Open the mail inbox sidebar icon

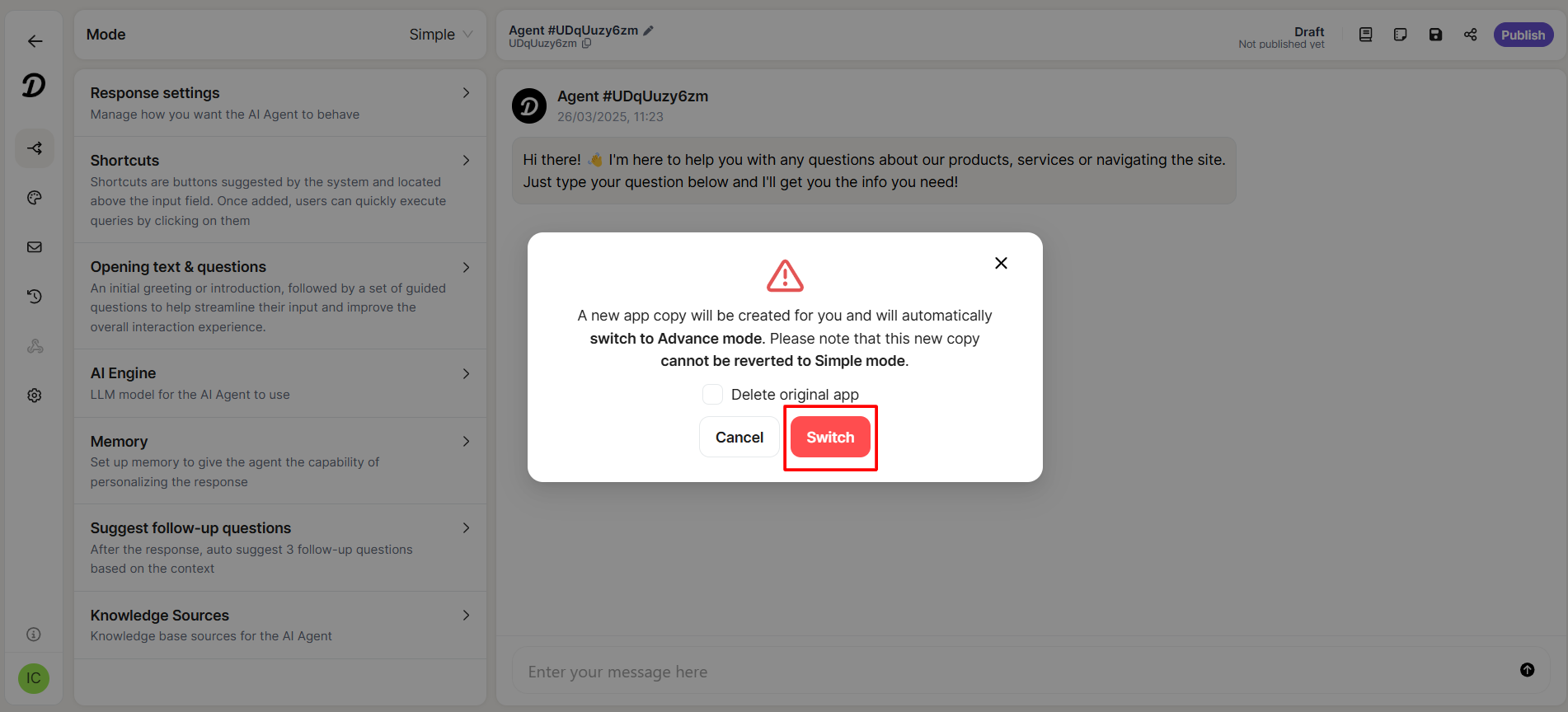pos(35,247)
